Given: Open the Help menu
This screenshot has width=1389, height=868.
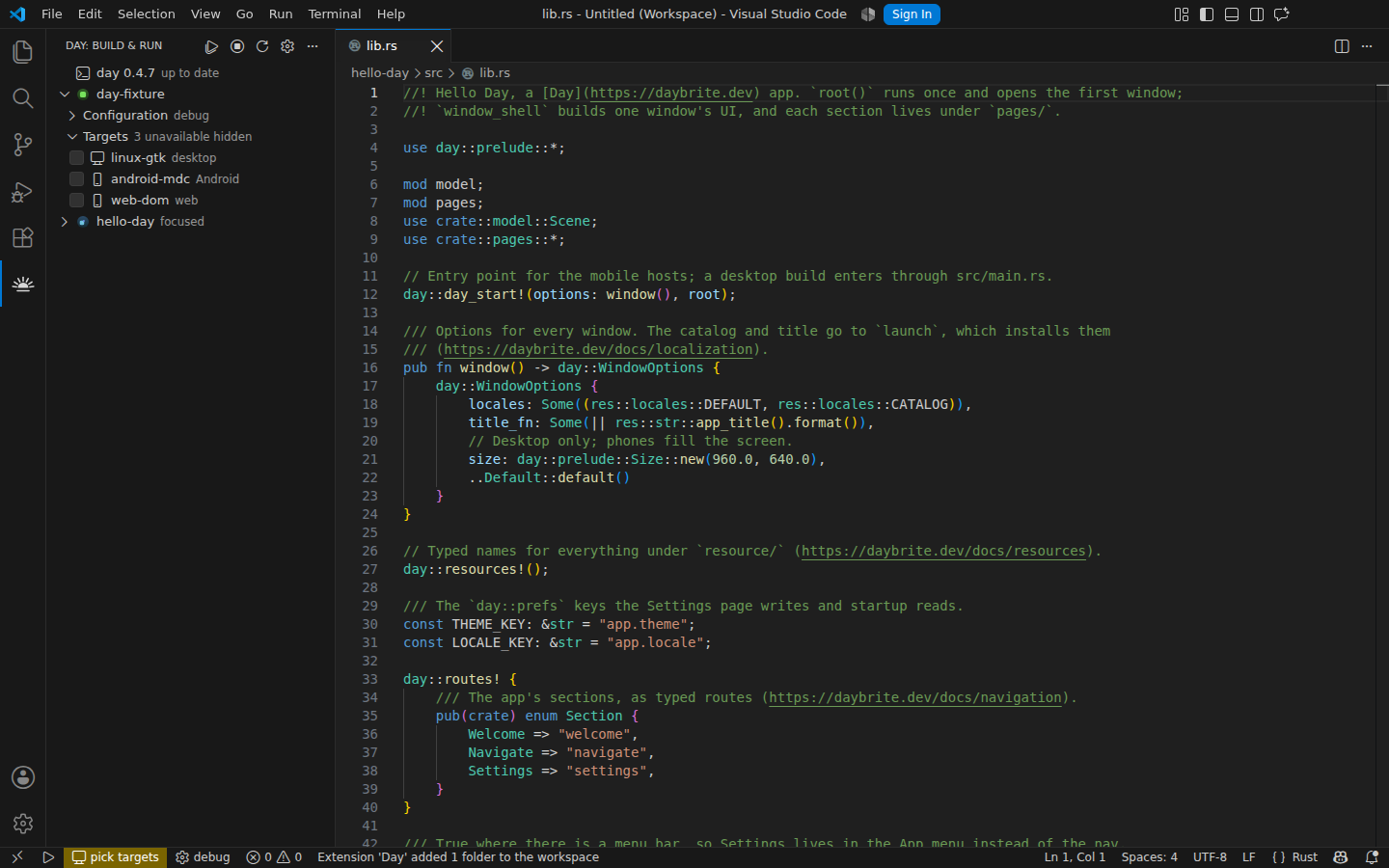Looking at the screenshot, I should (x=391, y=14).
